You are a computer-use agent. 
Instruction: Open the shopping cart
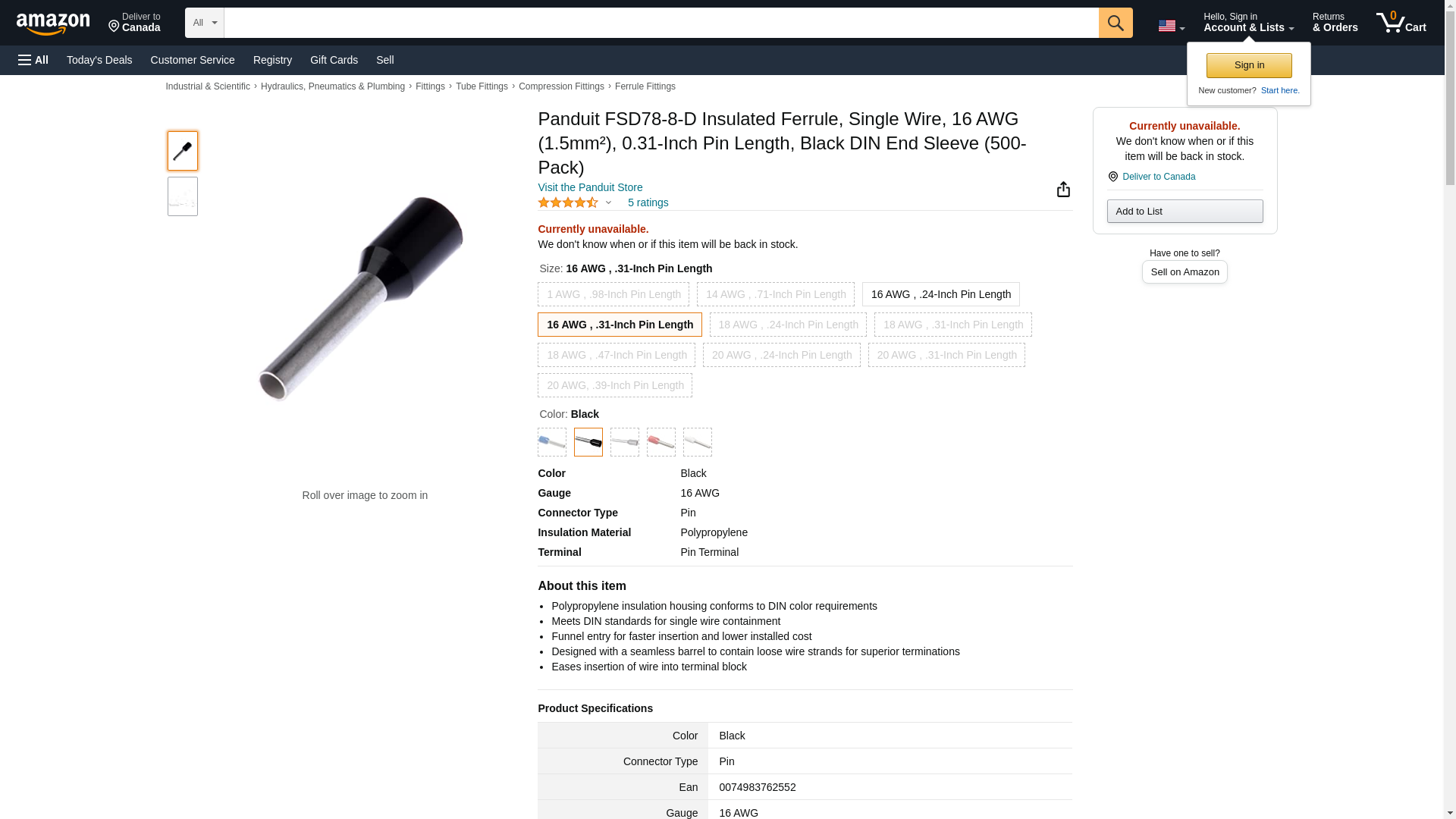tap(1401, 23)
